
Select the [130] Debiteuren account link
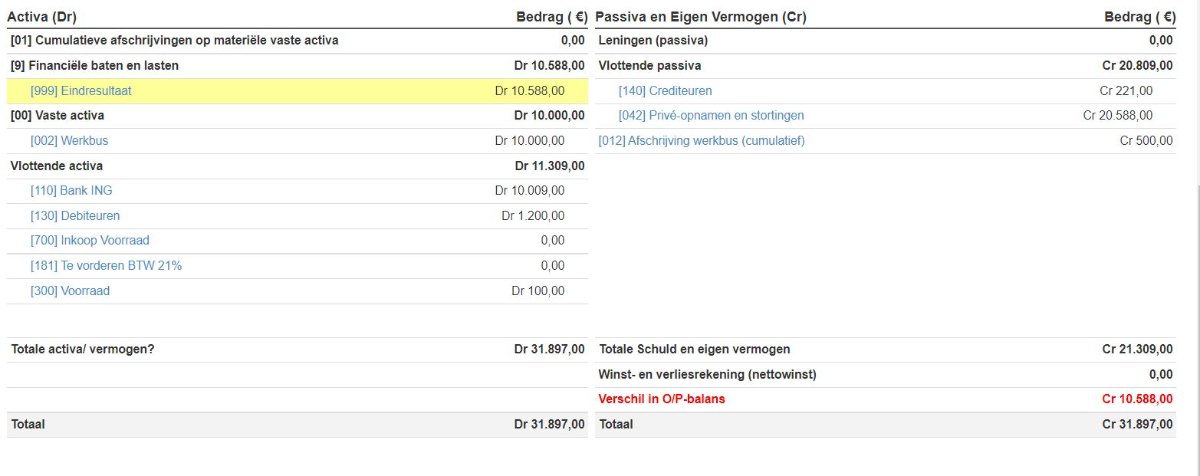click(x=75, y=216)
